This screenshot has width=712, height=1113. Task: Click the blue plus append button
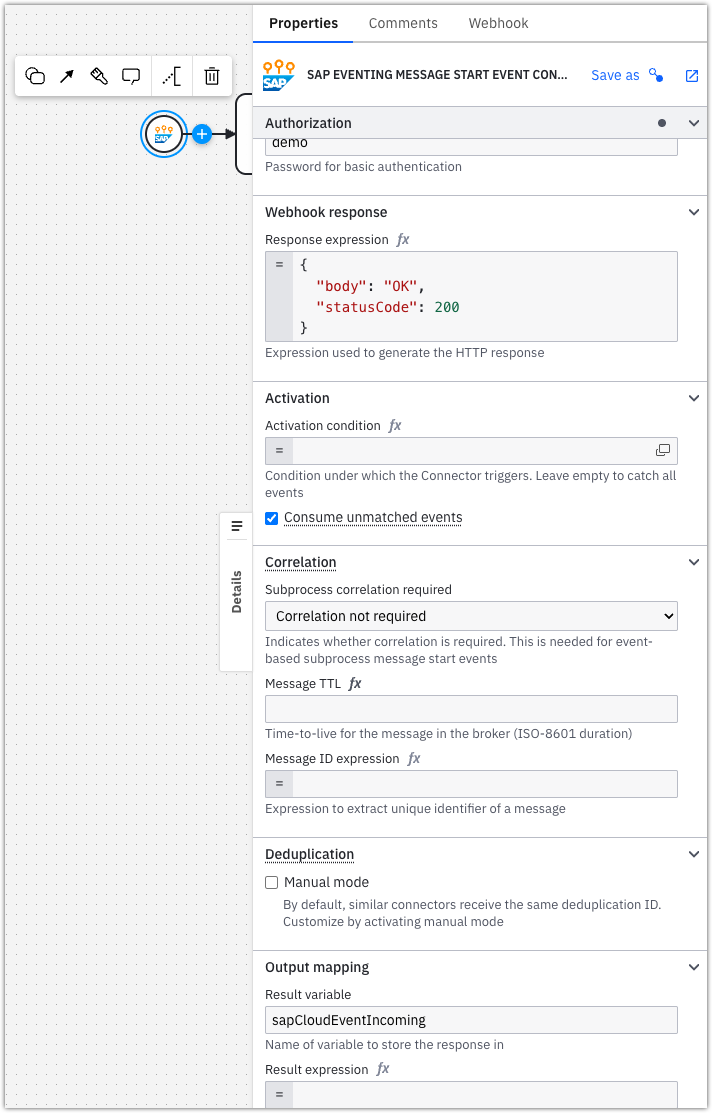click(202, 134)
